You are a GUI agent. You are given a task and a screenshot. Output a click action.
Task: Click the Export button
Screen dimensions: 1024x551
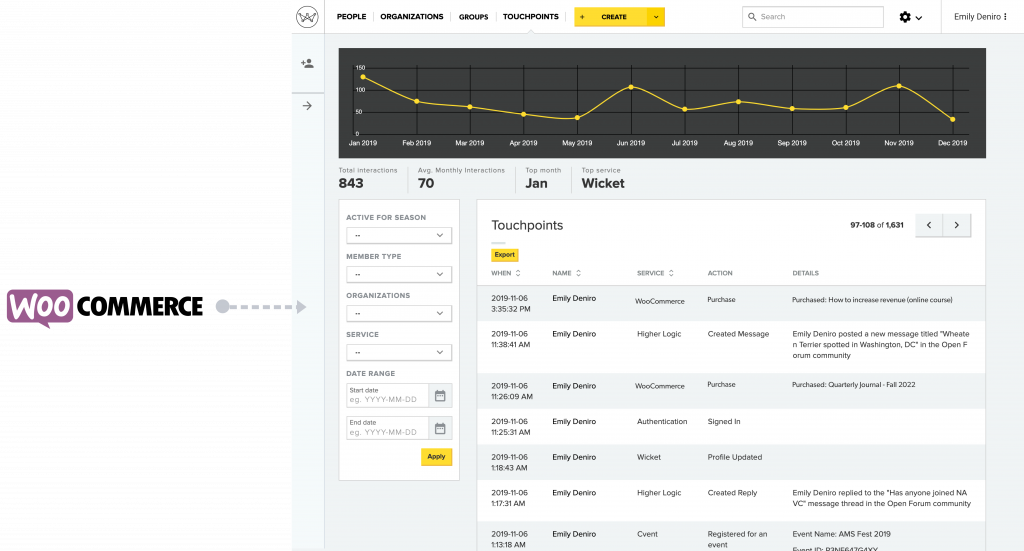505,255
